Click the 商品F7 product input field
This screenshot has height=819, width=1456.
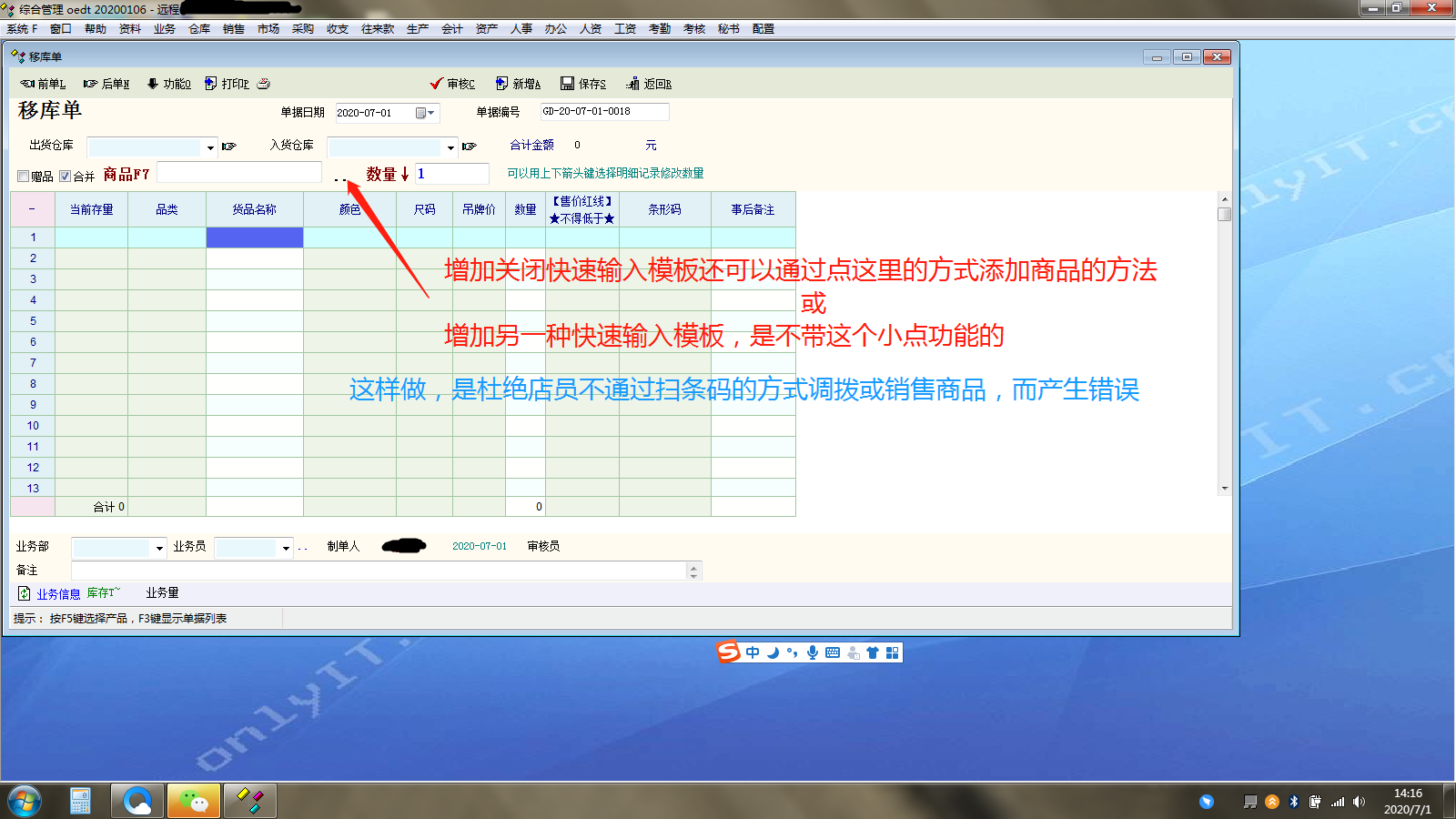[x=239, y=173]
